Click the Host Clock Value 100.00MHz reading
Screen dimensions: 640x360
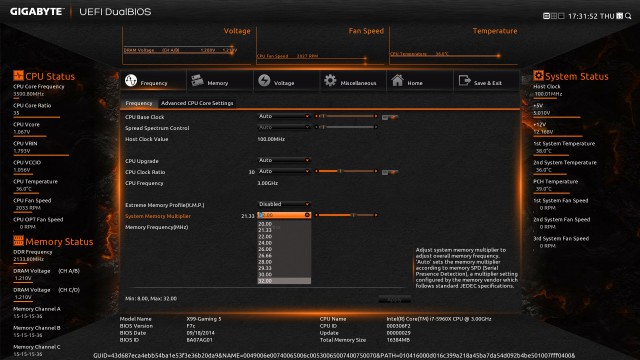271,139
